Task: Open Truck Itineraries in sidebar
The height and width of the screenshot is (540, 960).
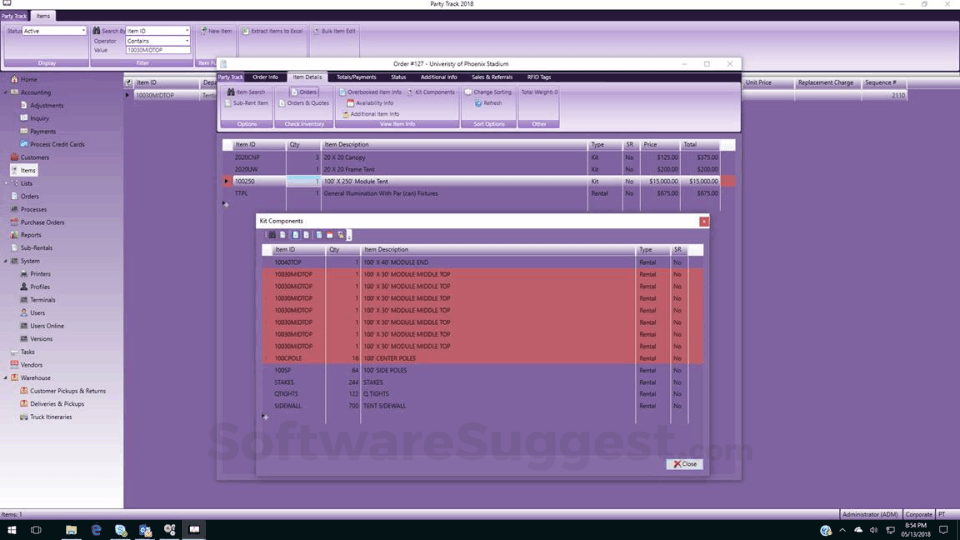Action: (x=46, y=417)
